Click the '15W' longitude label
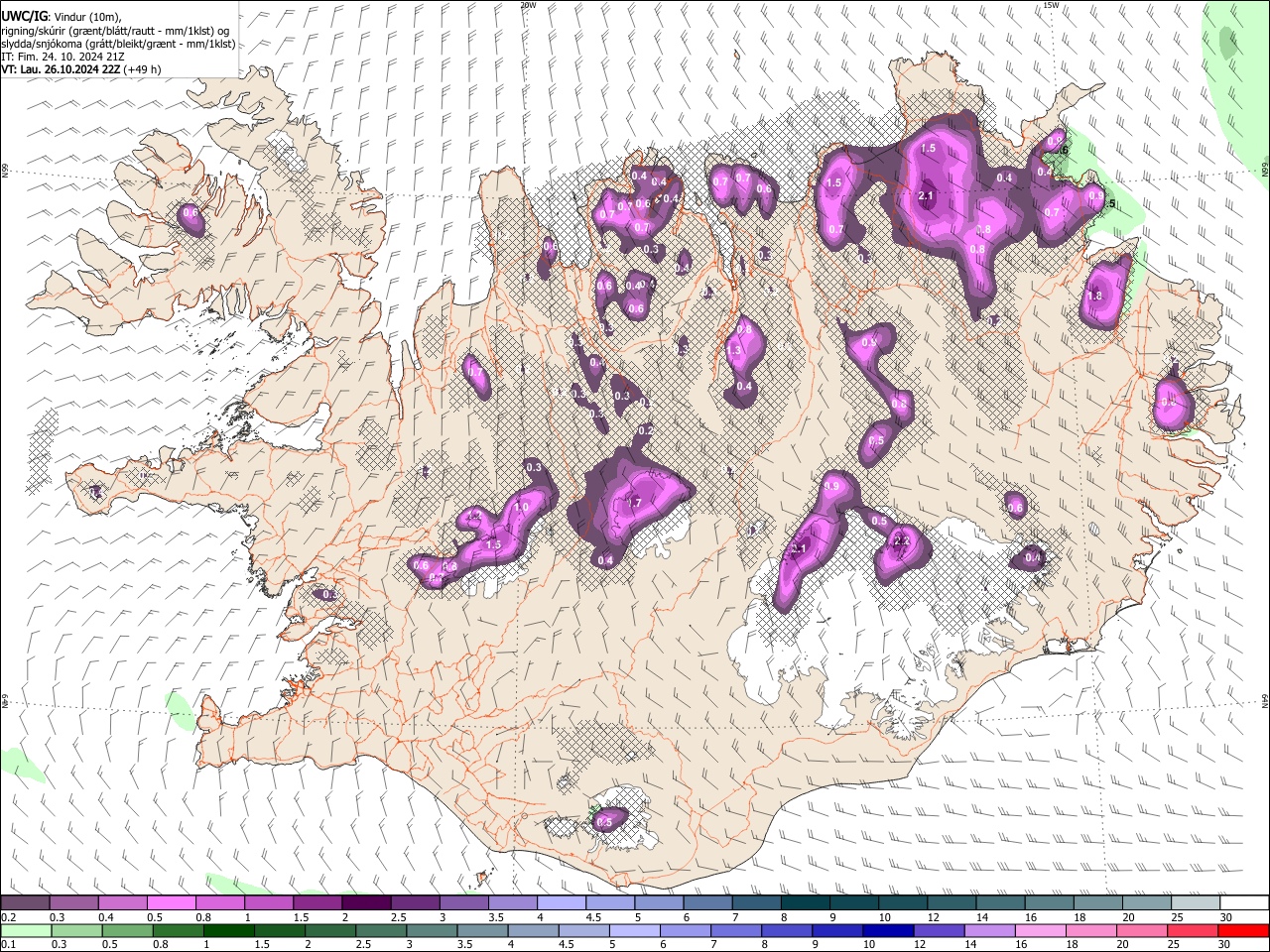The height and width of the screenshot is (952, 1270). click(1051, 5)
